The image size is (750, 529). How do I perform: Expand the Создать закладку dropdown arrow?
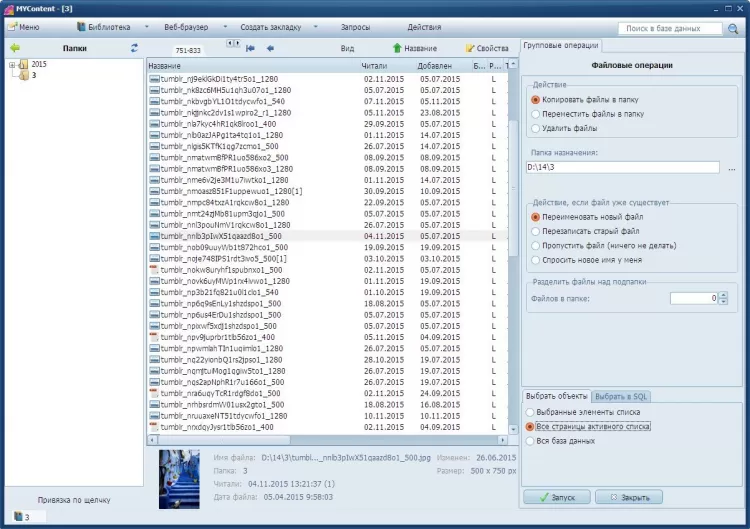point(316,27)
